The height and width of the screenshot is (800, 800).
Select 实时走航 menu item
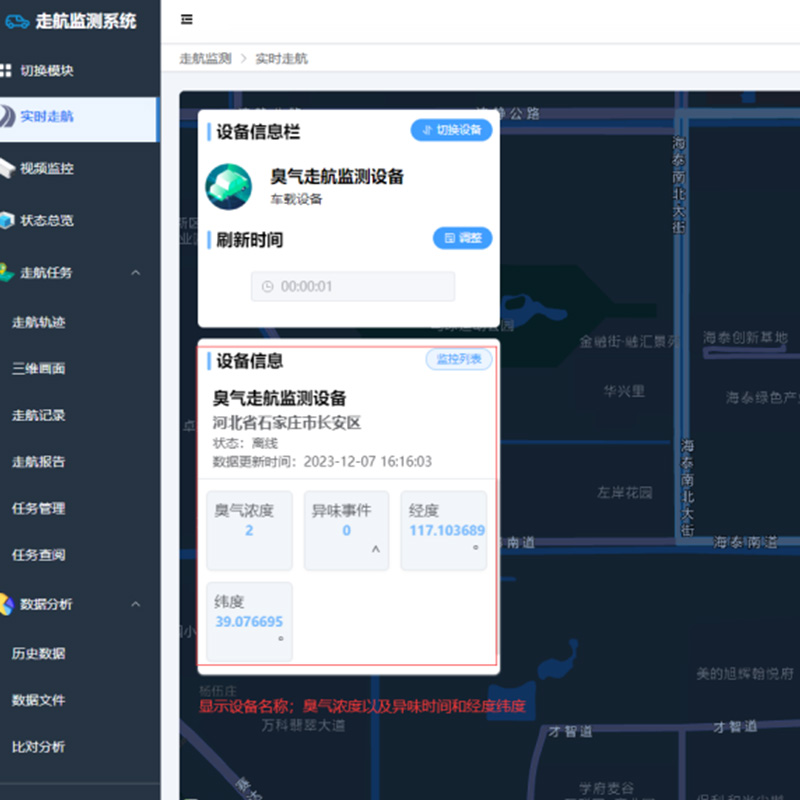(80, 119)
